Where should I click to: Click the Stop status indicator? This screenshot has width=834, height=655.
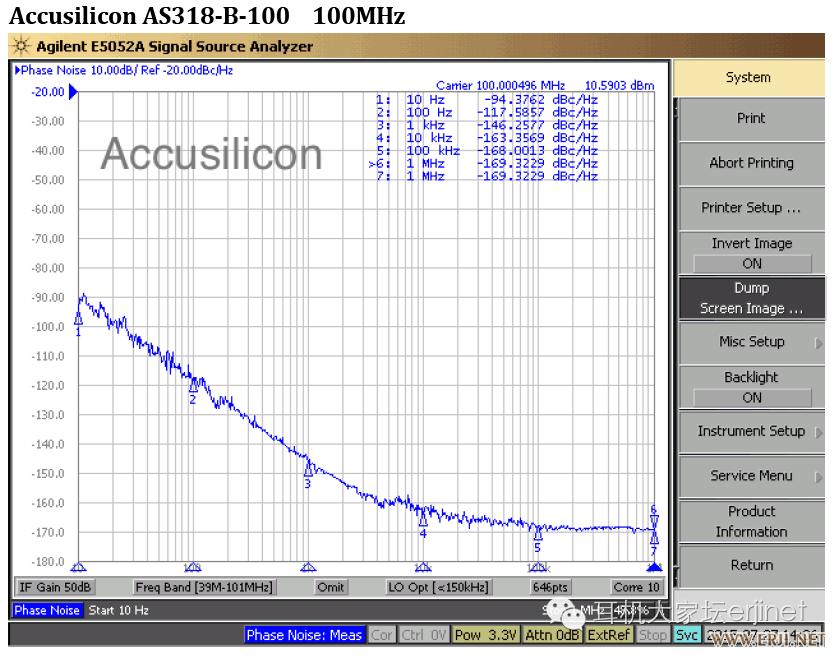click(653, 635)
